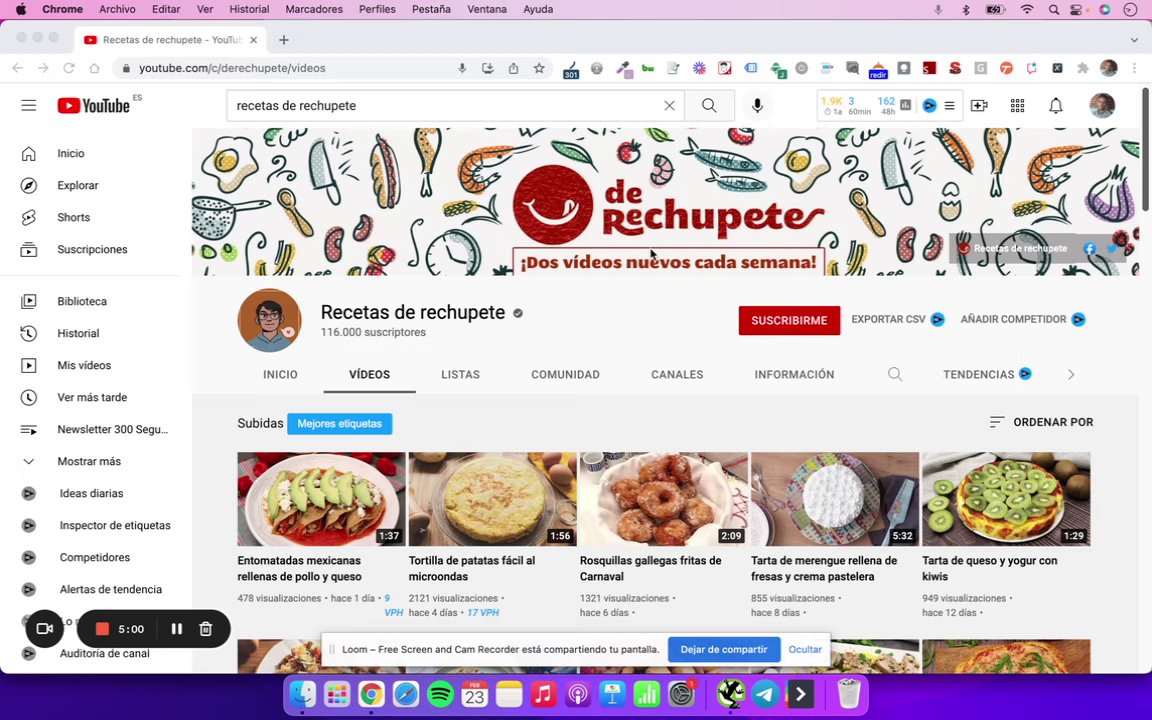Bookmark this page with the star icon
1152x720 pixels.
[x=539, y=68]
